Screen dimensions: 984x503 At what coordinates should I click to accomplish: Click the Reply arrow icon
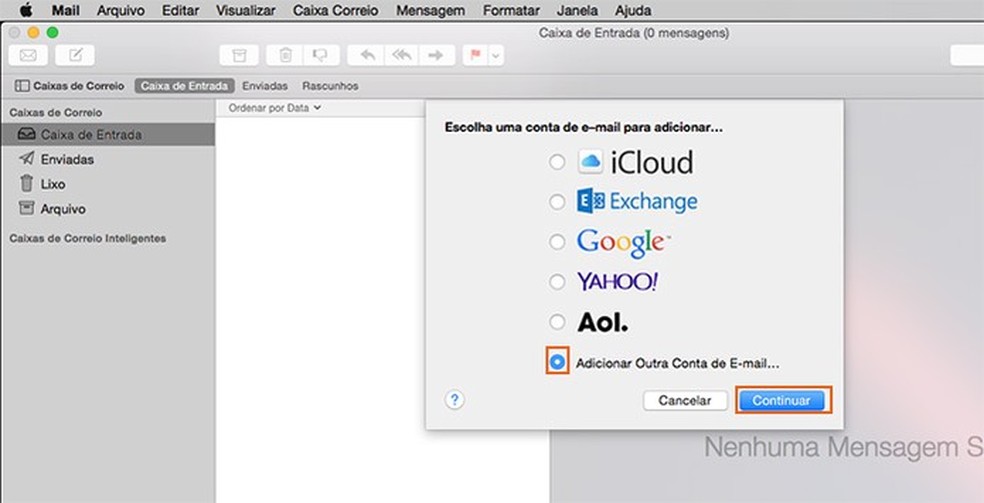click(368, 55)
